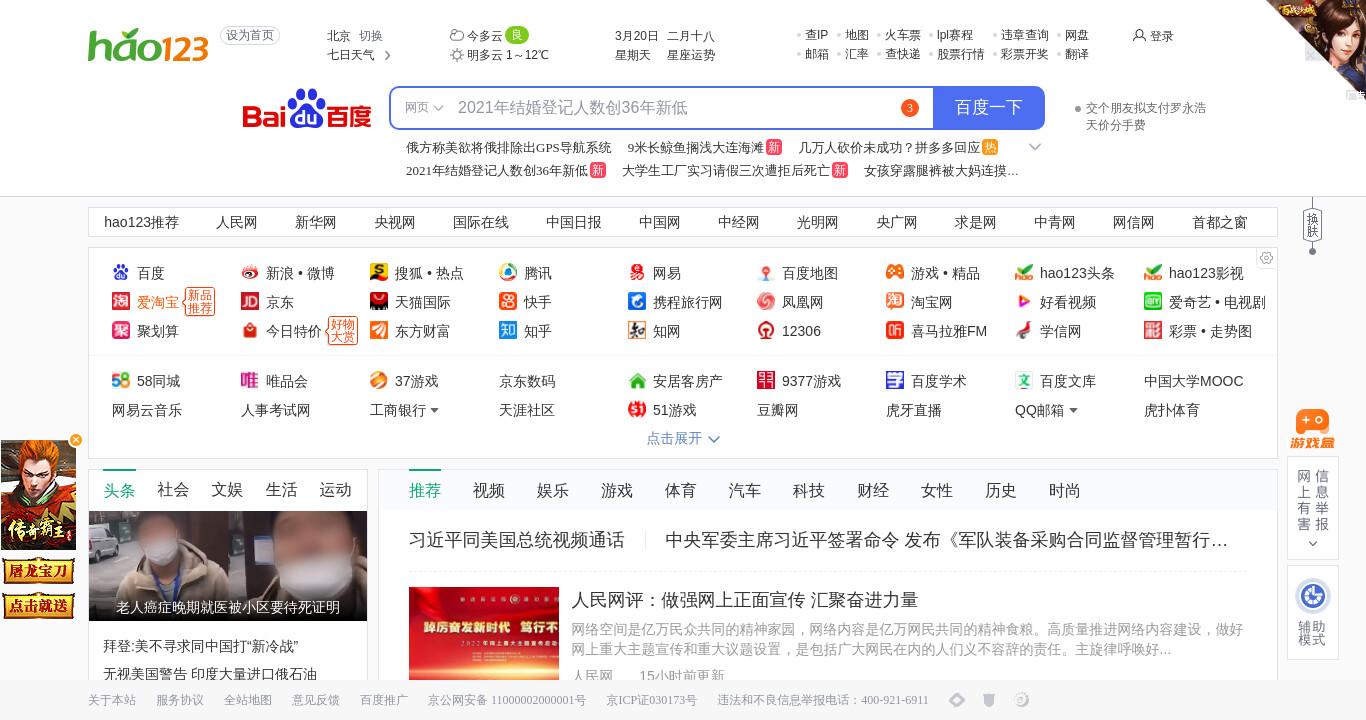Switch to the 历史 tab

pos(1001,490)
